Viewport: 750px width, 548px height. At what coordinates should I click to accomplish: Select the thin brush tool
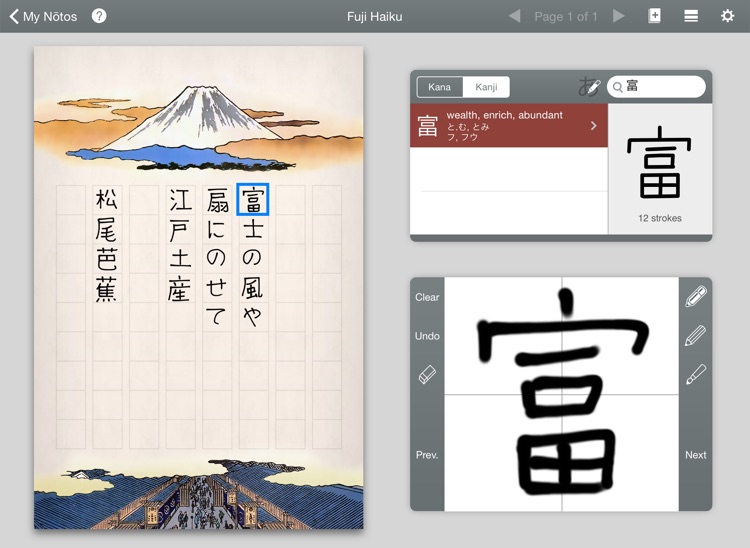[696, 374]
